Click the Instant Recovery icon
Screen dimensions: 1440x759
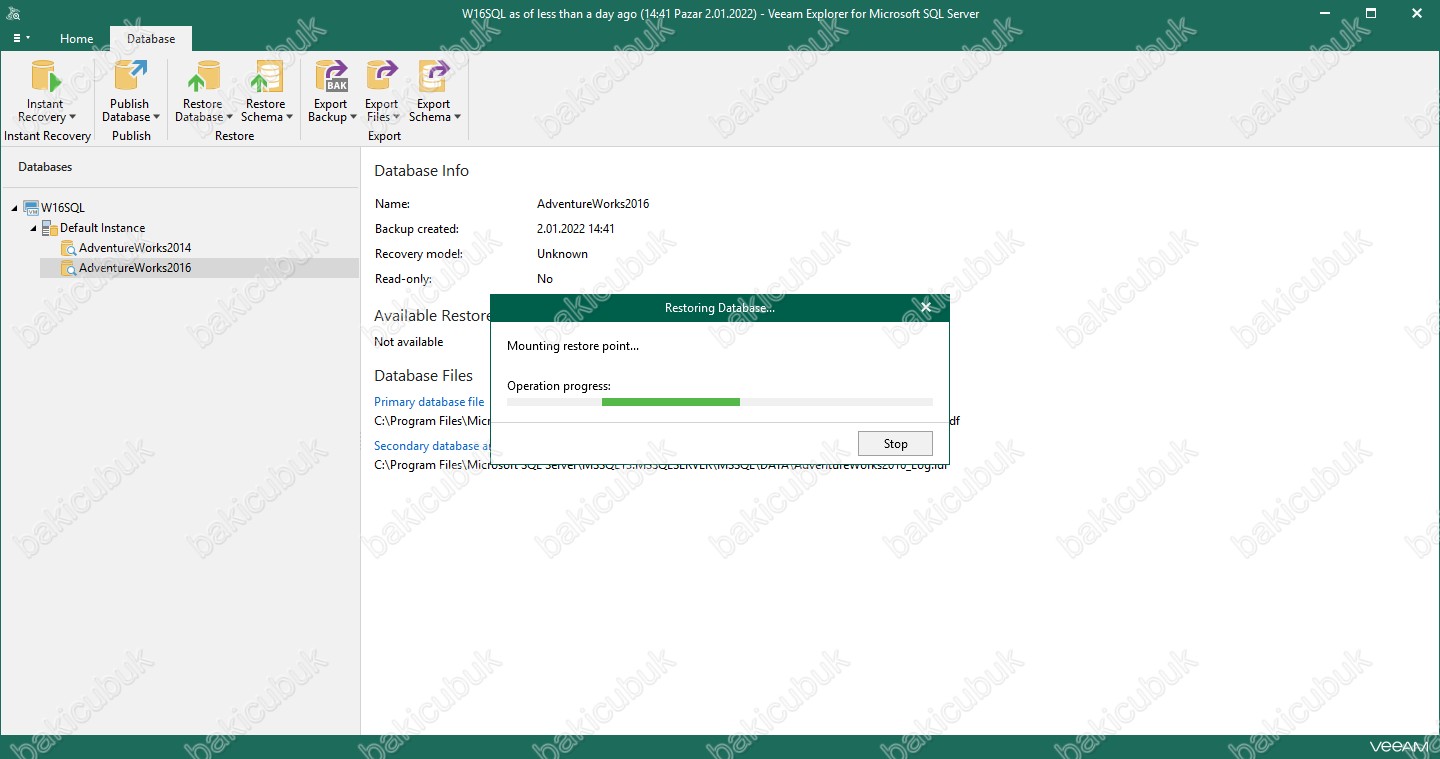[x=45, y=77]
